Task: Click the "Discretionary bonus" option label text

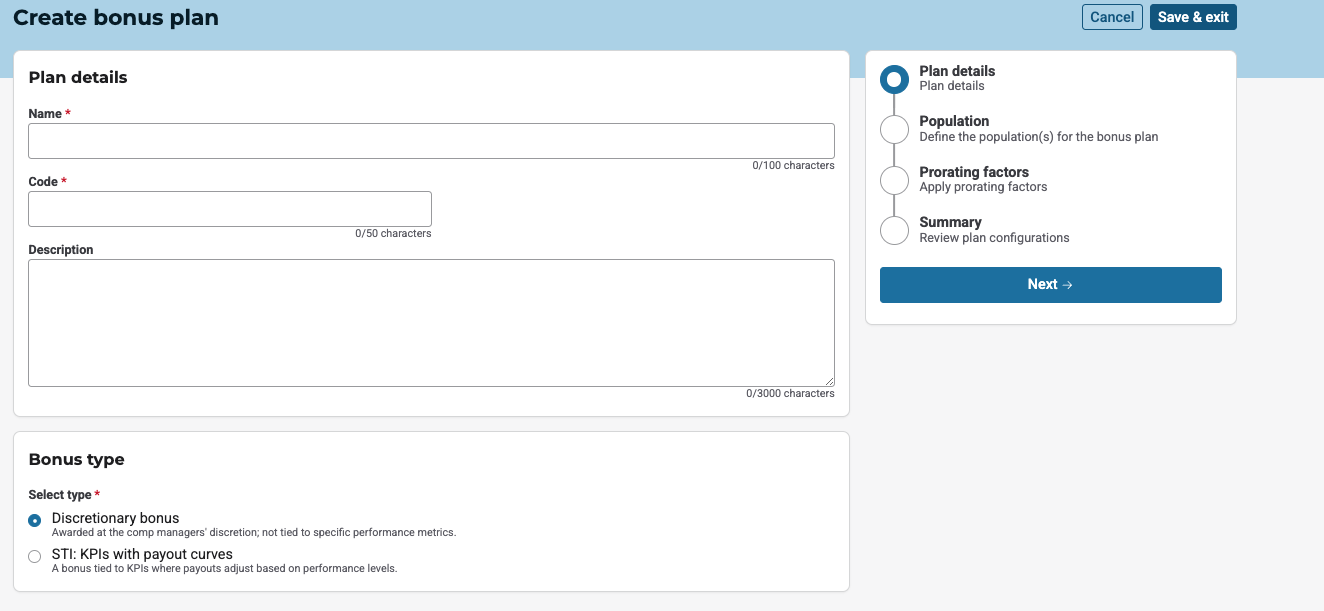Action: tap(115, 518)
